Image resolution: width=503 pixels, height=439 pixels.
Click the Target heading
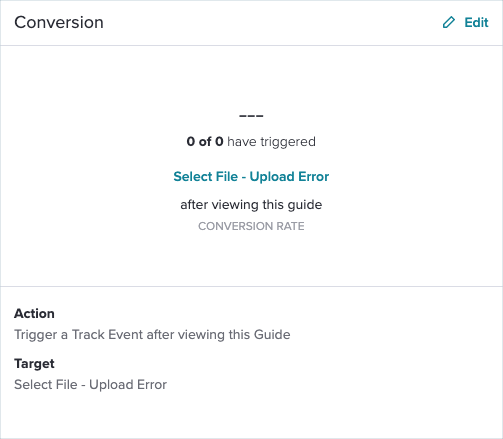pos(34,364)
